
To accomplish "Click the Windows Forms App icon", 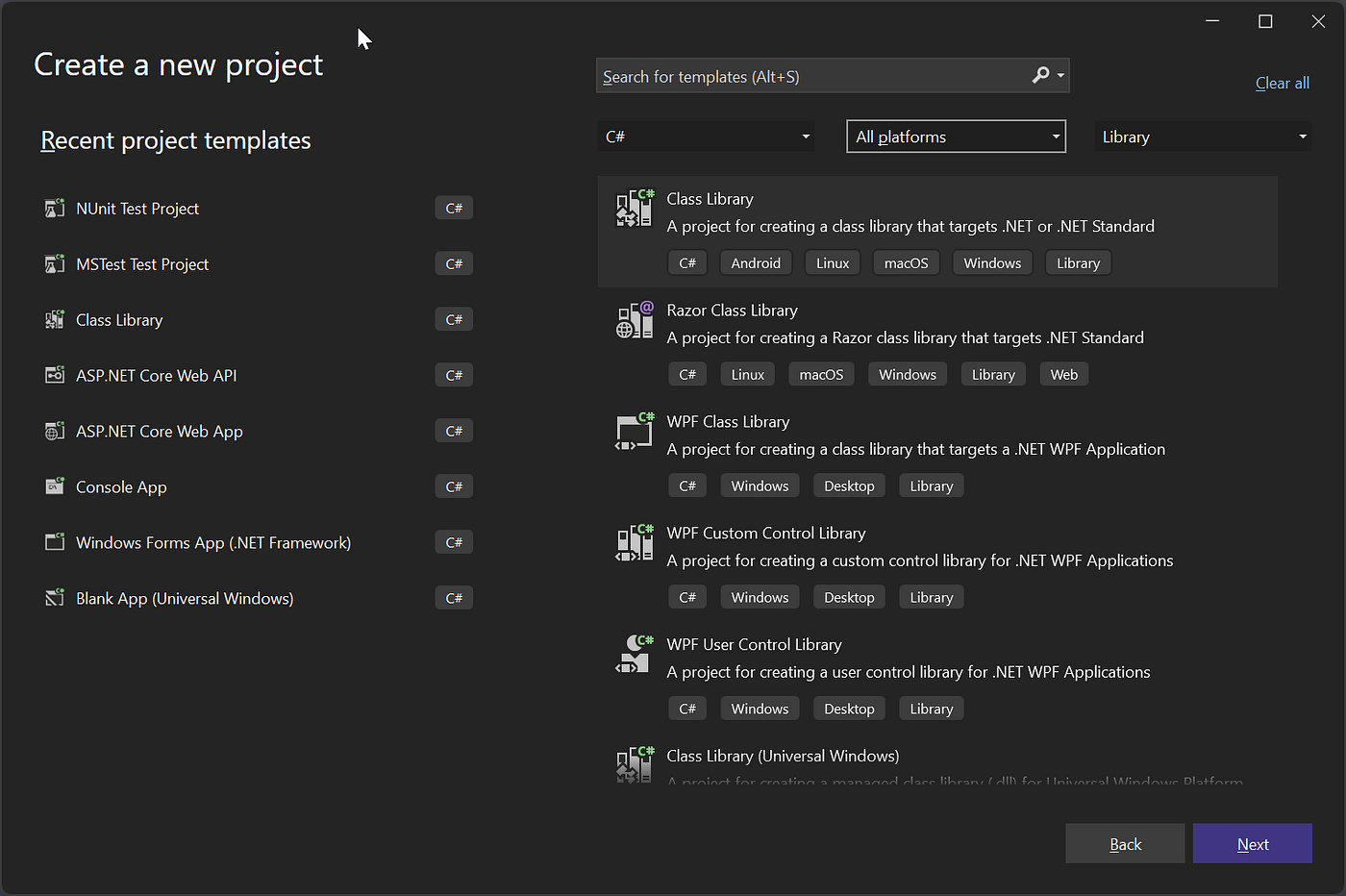I will (x=55, y=542).
